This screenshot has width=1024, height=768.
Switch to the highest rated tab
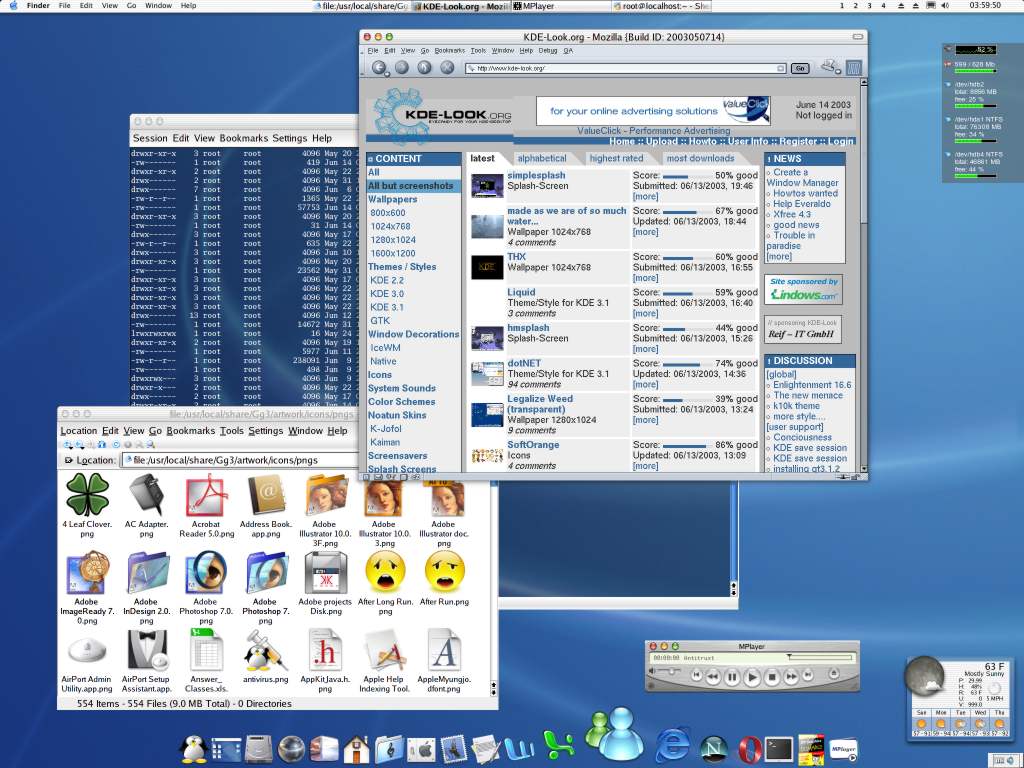pos(616,158)
